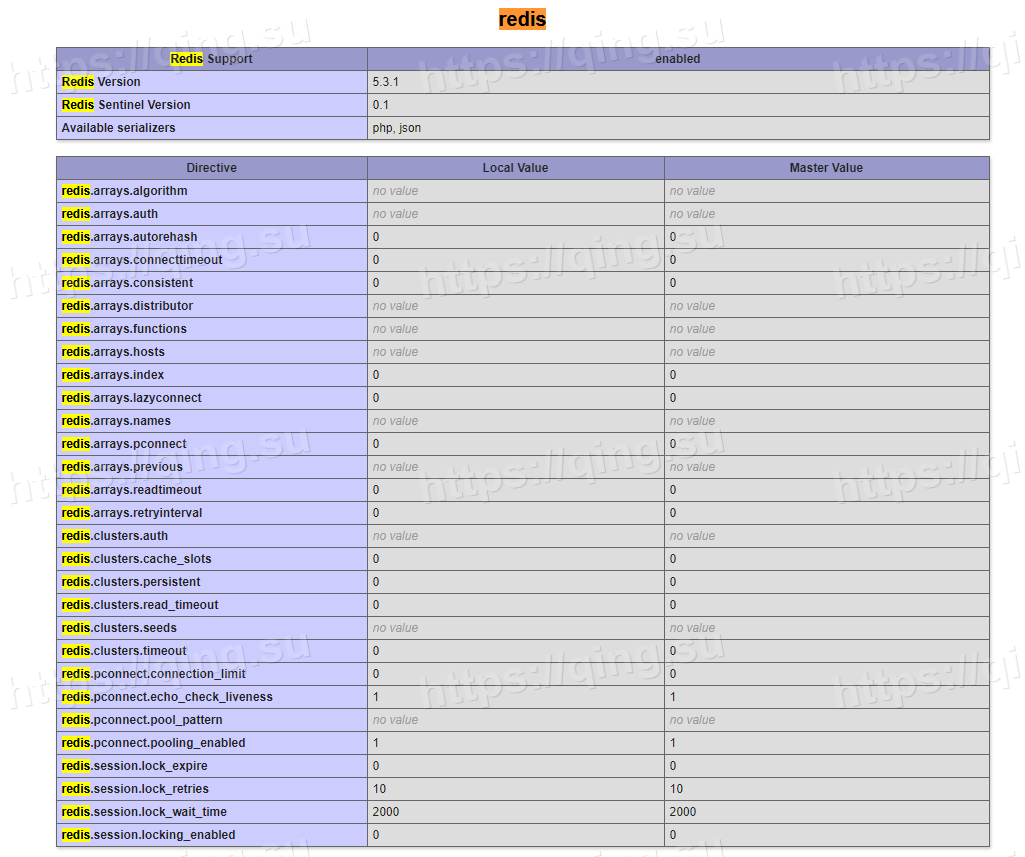Select redis.arrays.functions directive

124,329
